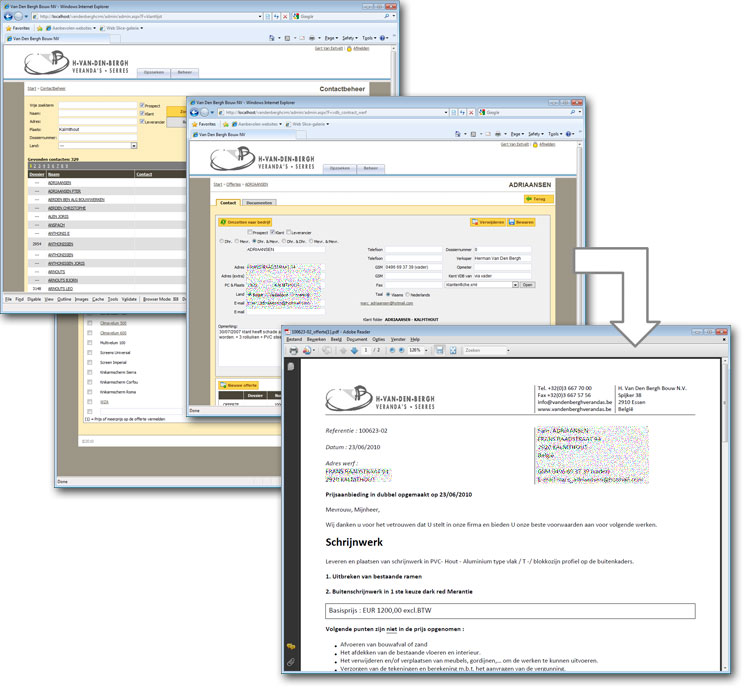Image resolution: width=750 pixels, height=700 pixels.
Task: Open the pages panel in Adobe Reader sidebar
Action: click(x=290, y=367)
